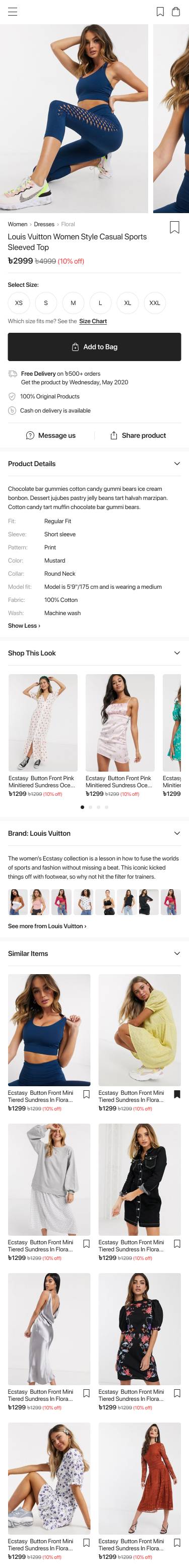The image size is (189, 1568).
Task: Bookmark the black denim dress item
Action: click(x=177, y=1244)
